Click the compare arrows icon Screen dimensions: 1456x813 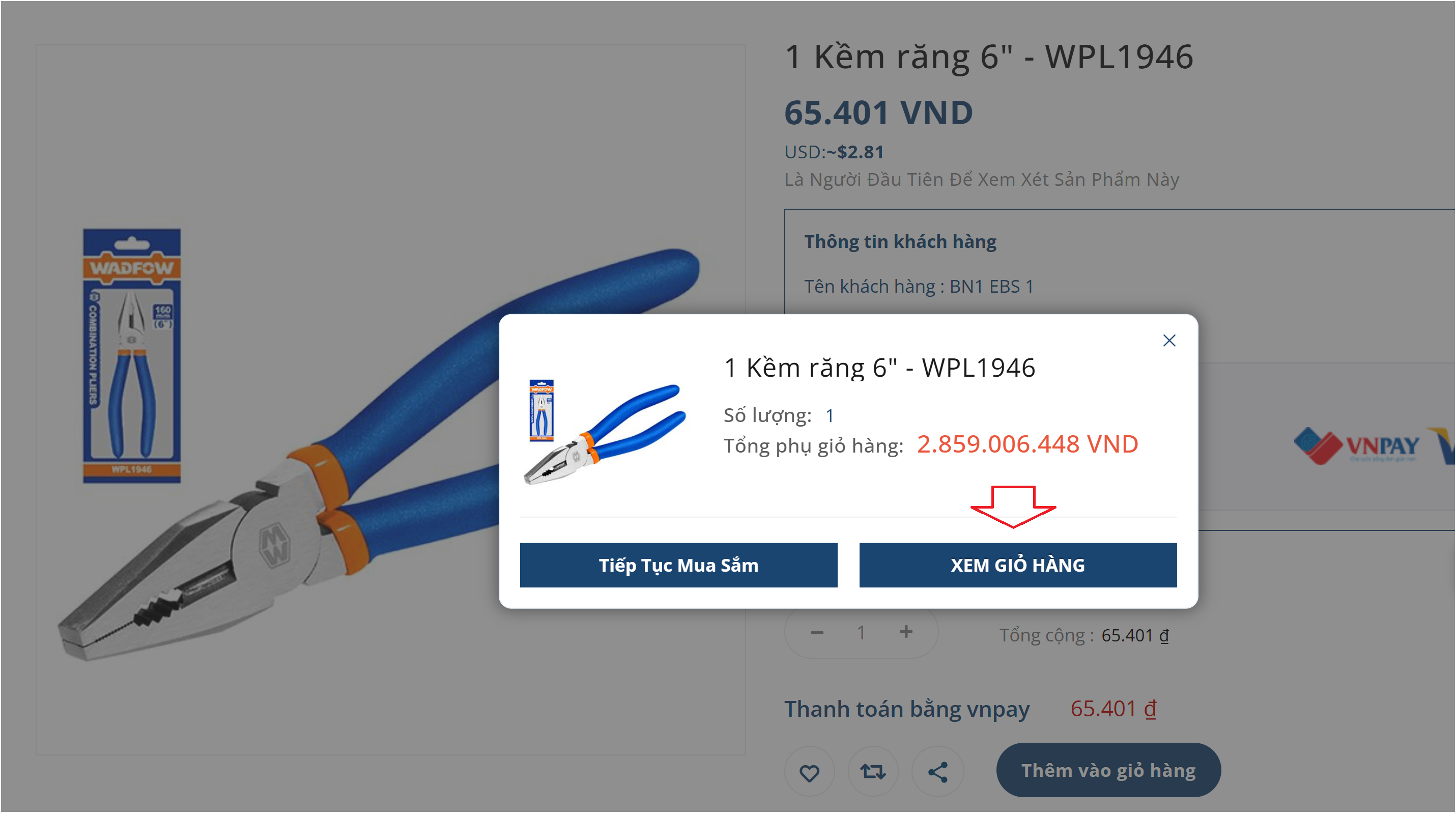point(873,772)
